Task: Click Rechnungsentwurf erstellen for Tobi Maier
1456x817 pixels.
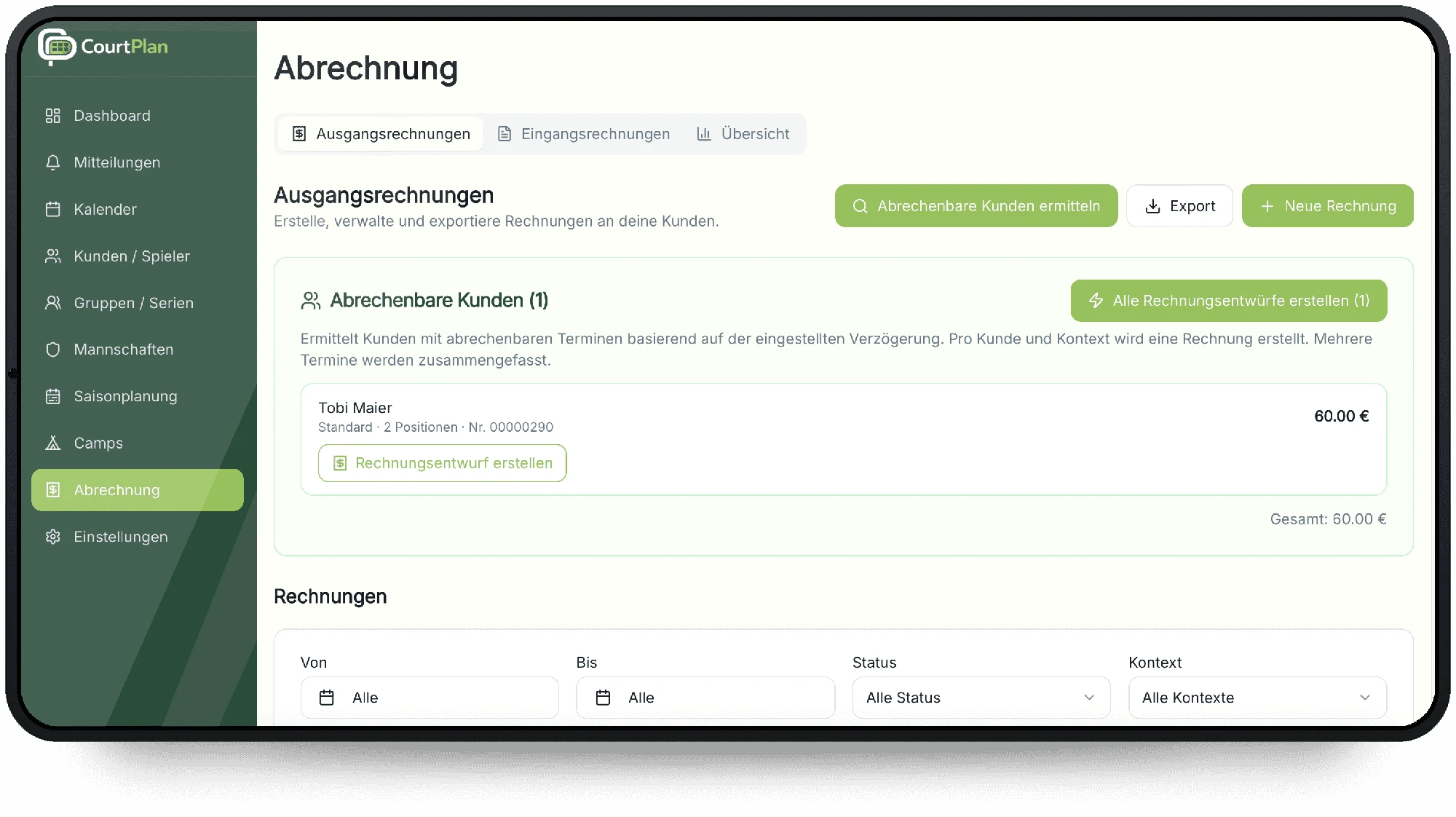Action: click(443, 463)
